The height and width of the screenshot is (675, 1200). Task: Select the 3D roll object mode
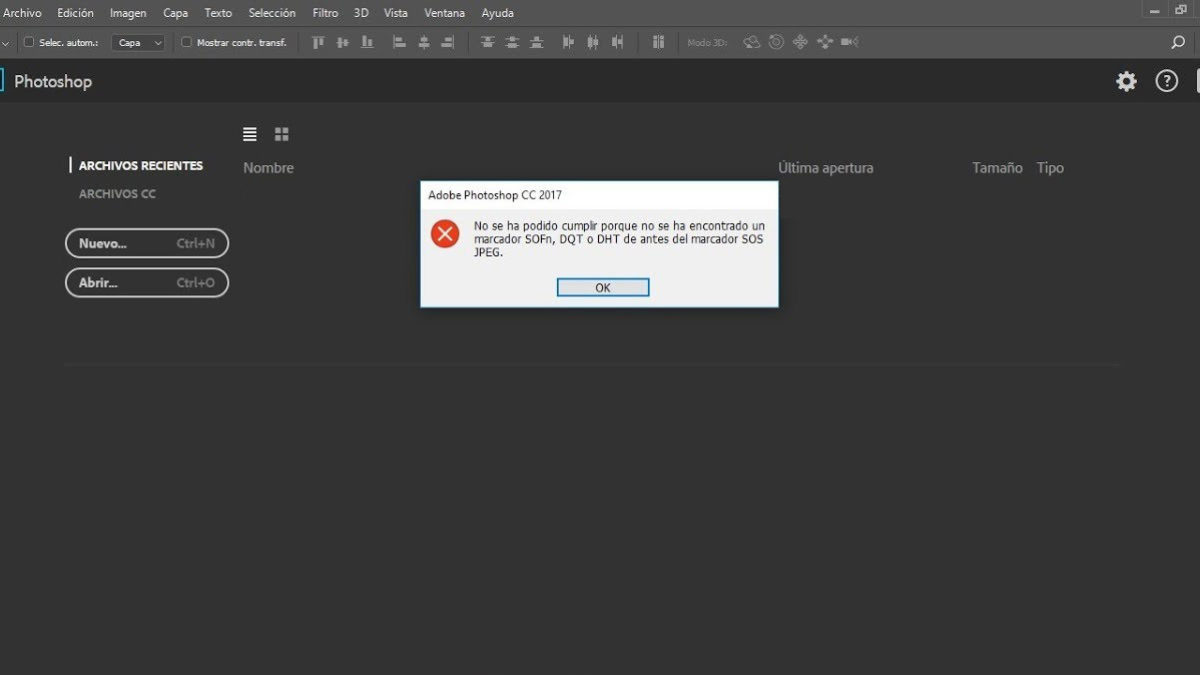click(776, 42)
